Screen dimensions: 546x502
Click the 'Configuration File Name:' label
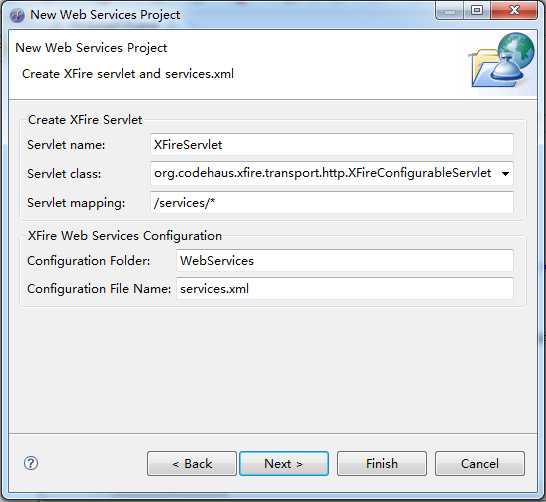(99, 289)
